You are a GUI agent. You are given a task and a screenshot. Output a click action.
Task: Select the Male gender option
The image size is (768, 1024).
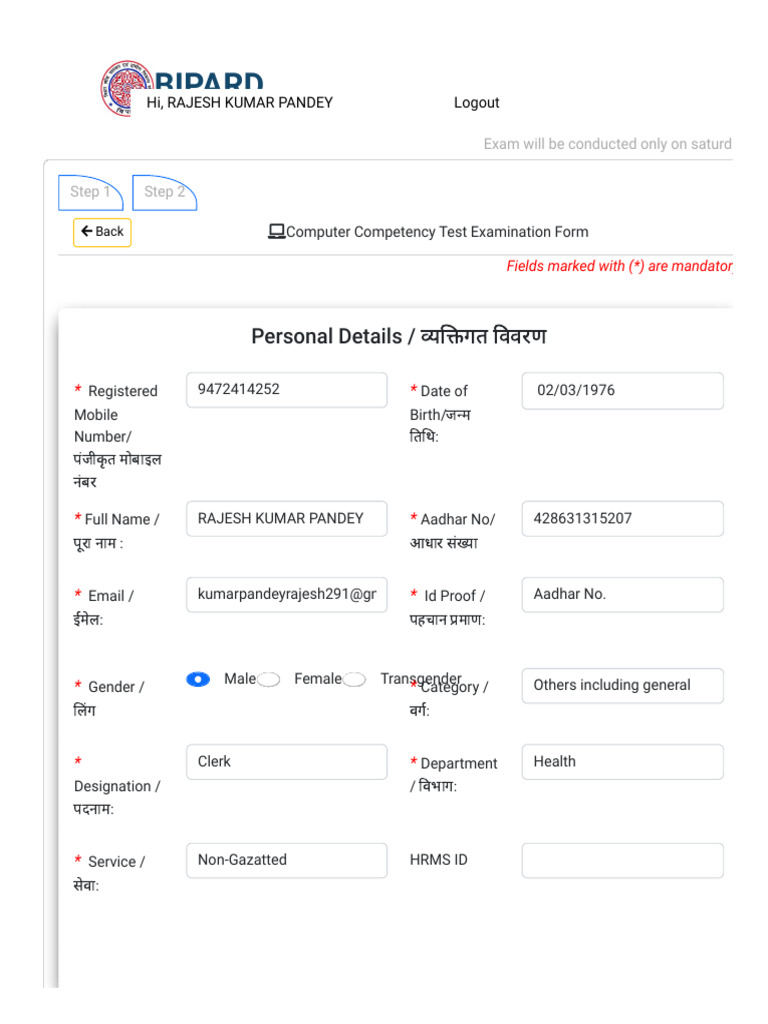coord(198,679)
